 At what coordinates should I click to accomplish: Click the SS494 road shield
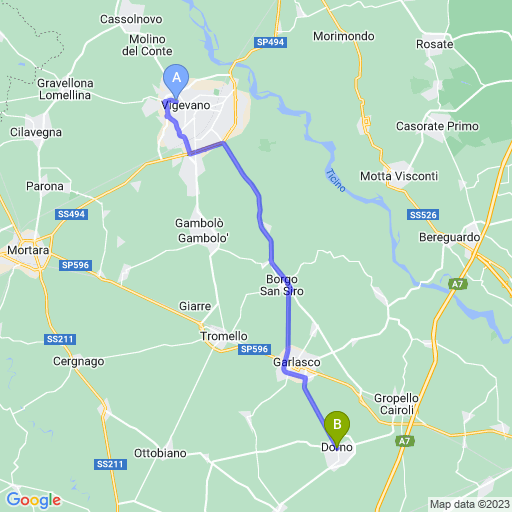coord(71,214)
